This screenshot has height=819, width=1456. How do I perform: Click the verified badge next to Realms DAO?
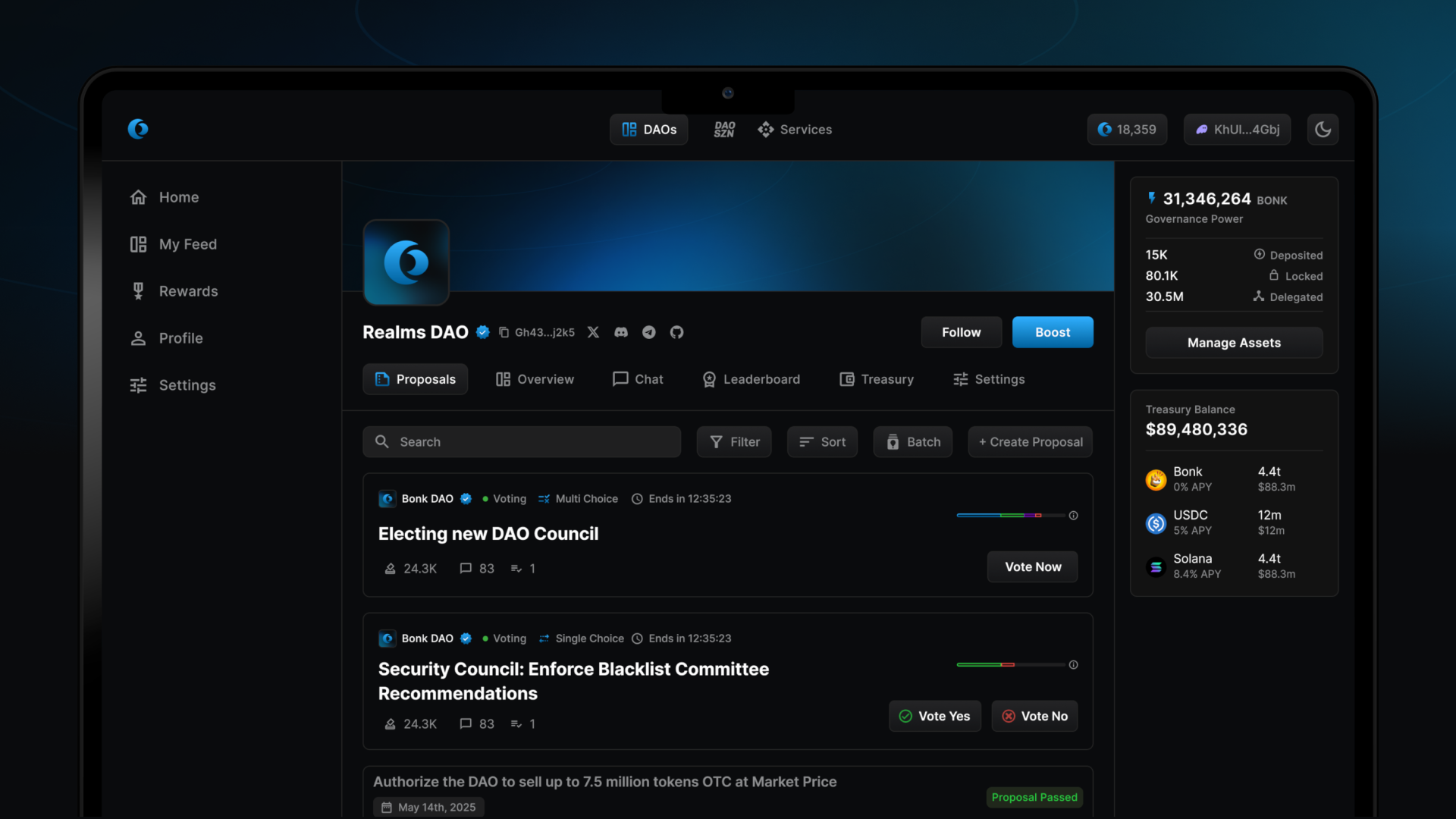(x=483, y=332)
